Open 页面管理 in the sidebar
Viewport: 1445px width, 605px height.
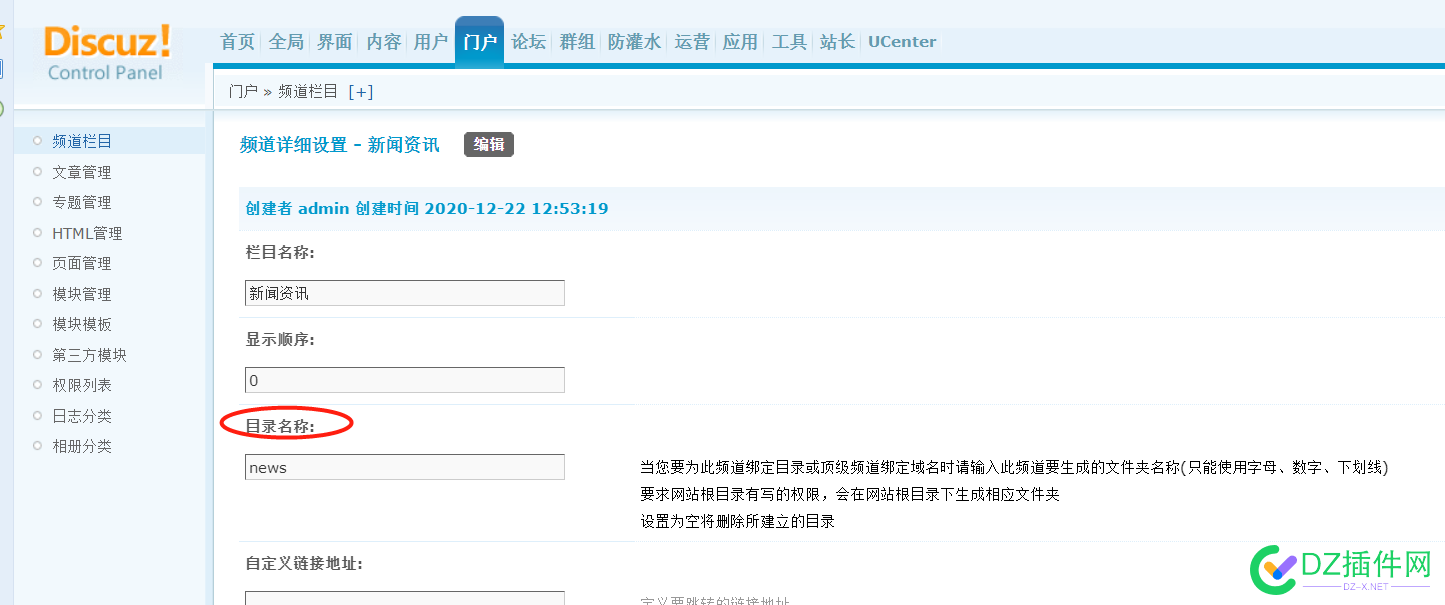pyautogui.click(x=82, y=263)
